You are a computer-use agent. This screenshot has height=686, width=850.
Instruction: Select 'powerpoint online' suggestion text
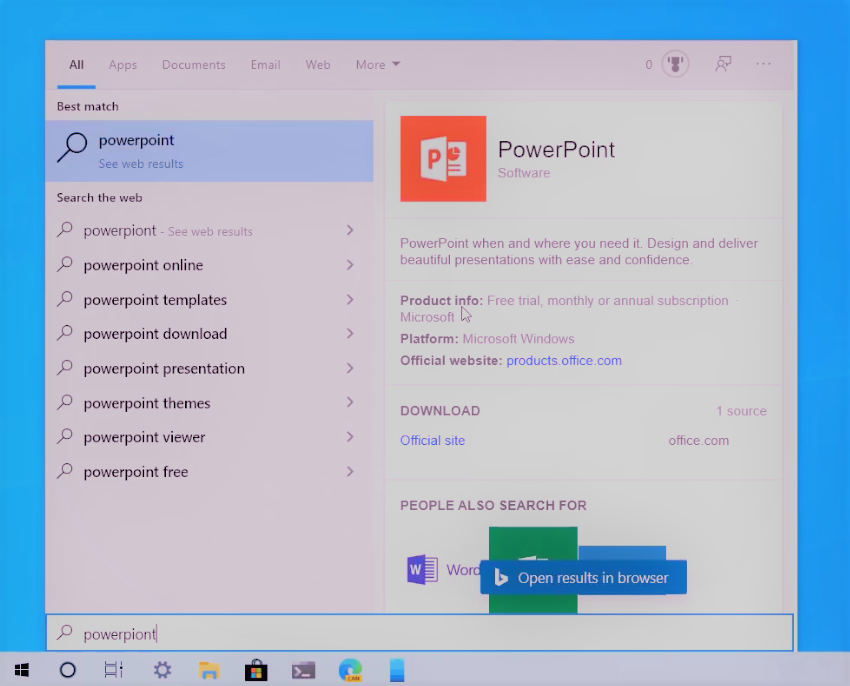click(x=143, y=265)
